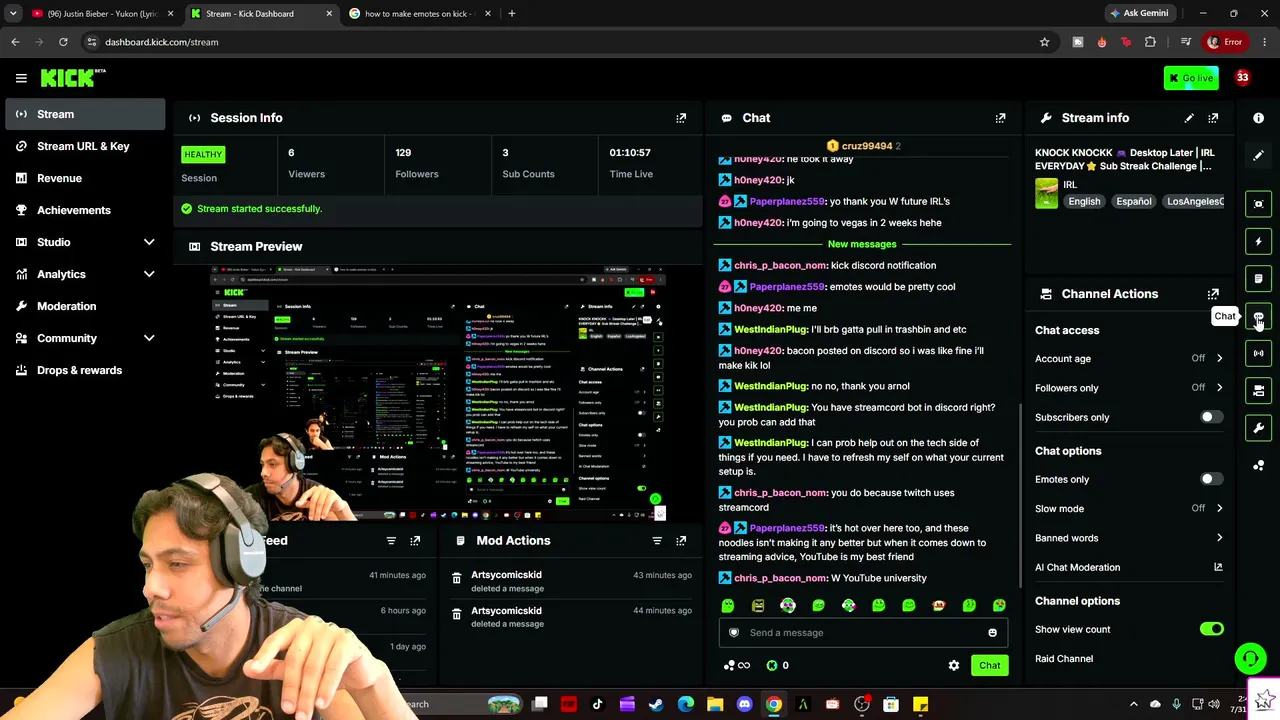Open chat settings gear icon
The height and width of the screenshot is (720, 1280).
tap(954, 665)
